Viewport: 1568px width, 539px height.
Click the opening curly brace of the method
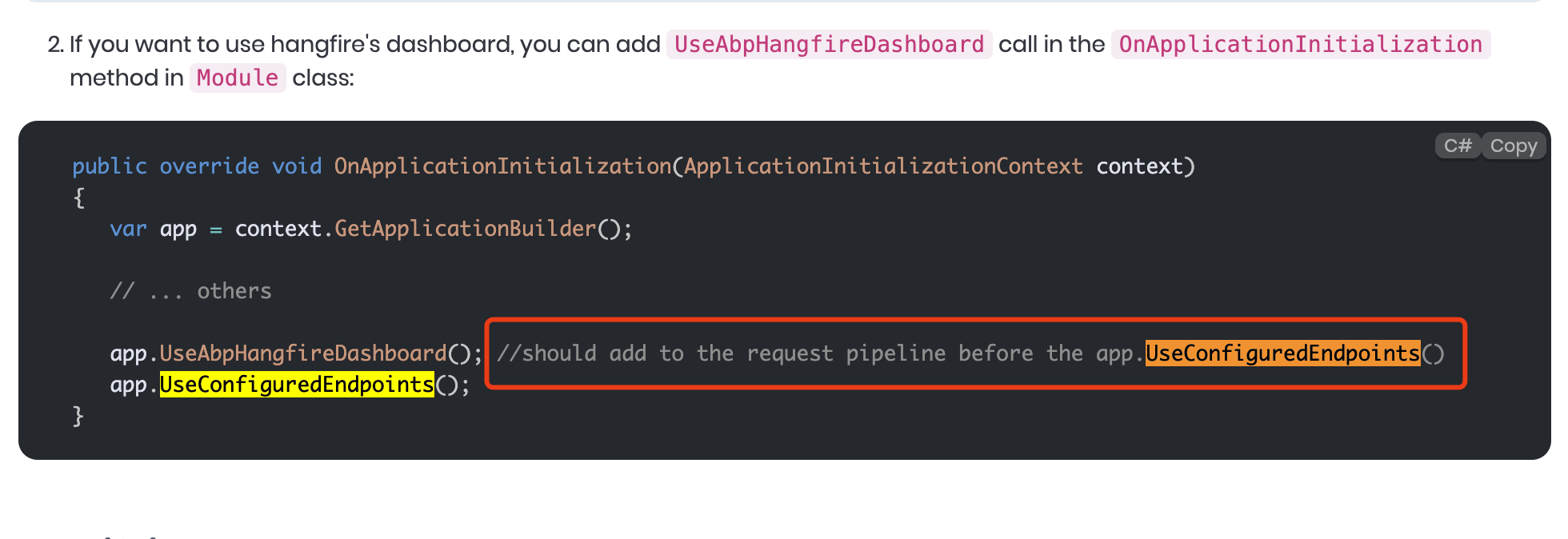pyautogui.click(x=78, y=198)
